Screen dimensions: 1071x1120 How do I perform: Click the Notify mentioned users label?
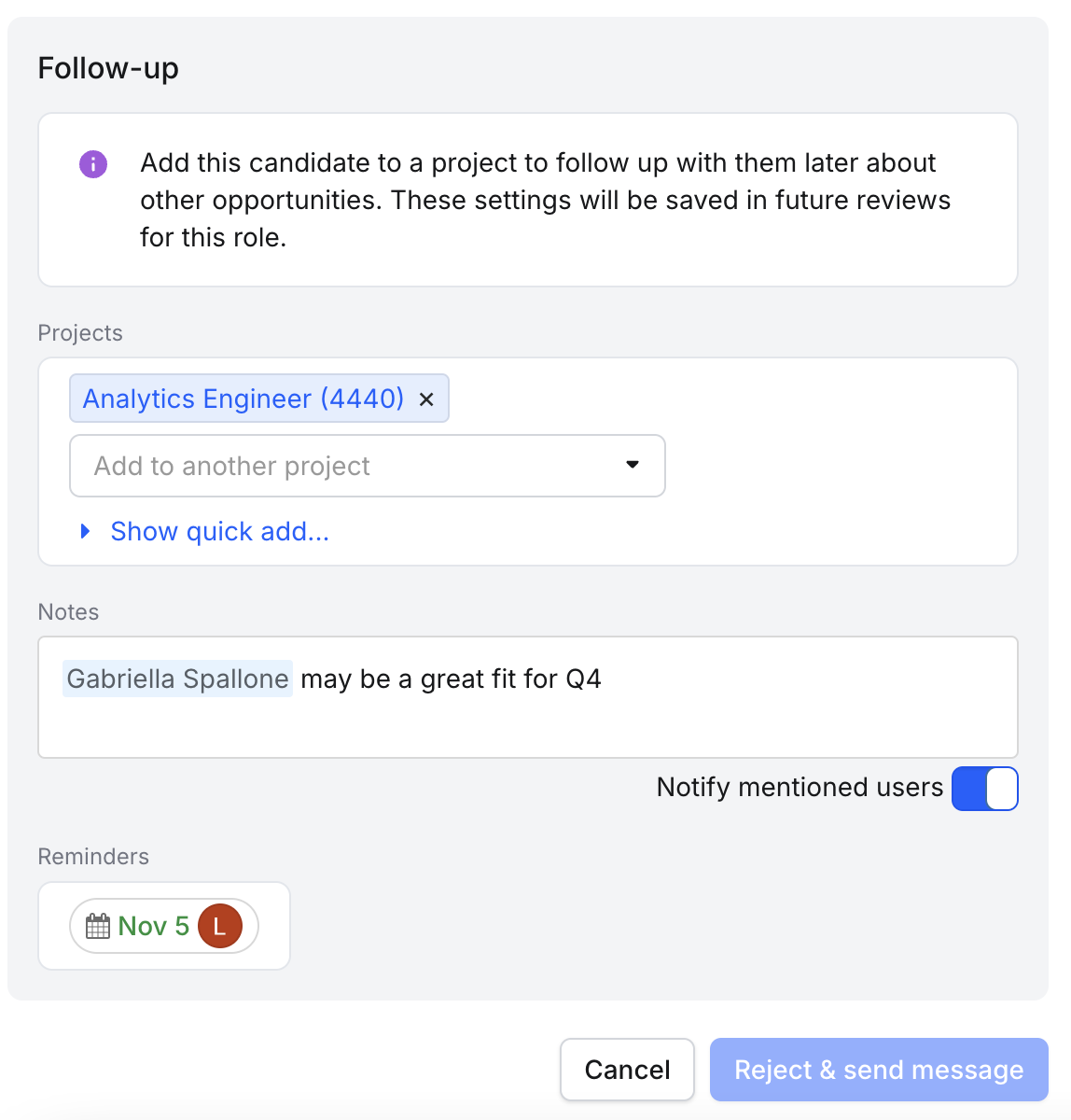pyautogui.click(x=800, y=787)
